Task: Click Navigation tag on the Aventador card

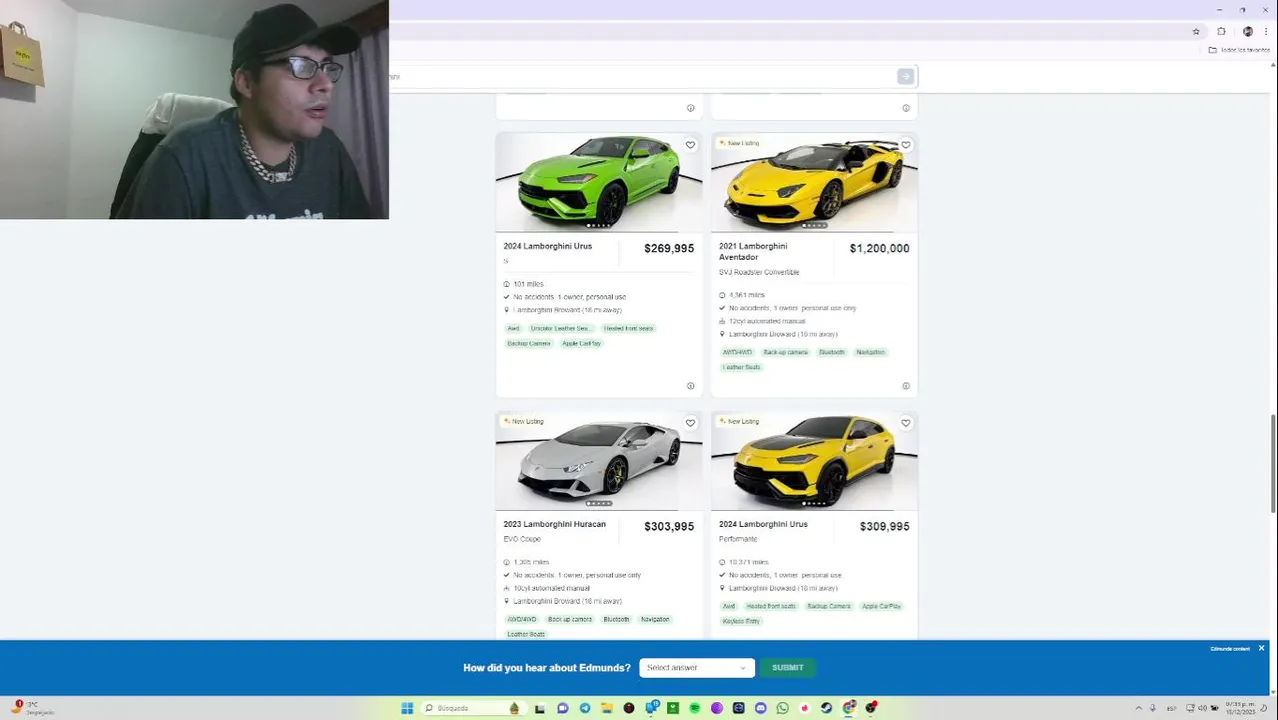Action: 870,352
